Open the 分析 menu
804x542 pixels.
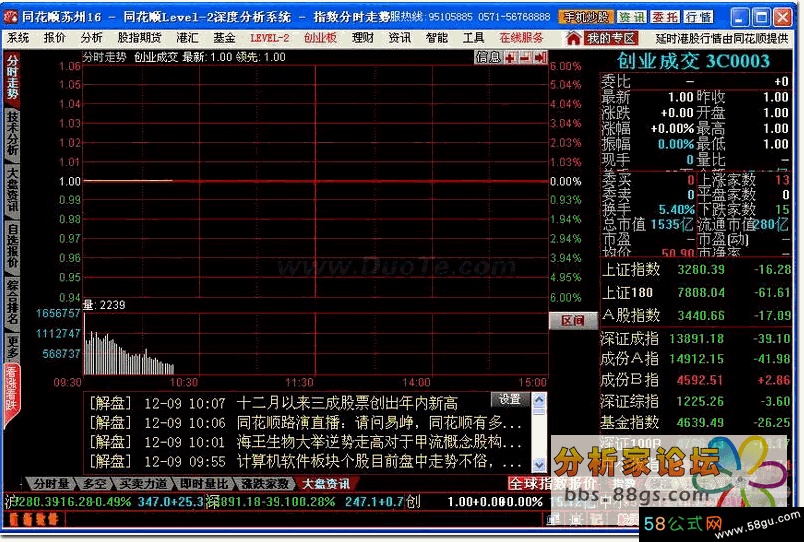point(91,37)
